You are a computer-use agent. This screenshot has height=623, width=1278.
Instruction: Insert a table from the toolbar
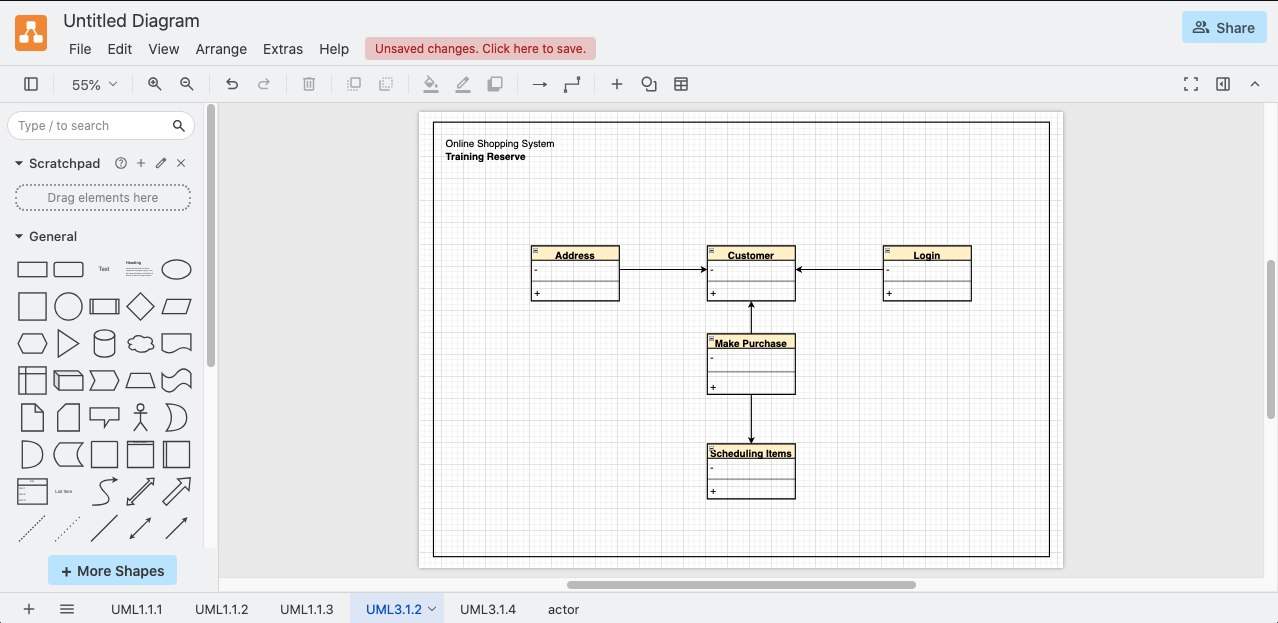pyautogui.click(x=681, y=85)
